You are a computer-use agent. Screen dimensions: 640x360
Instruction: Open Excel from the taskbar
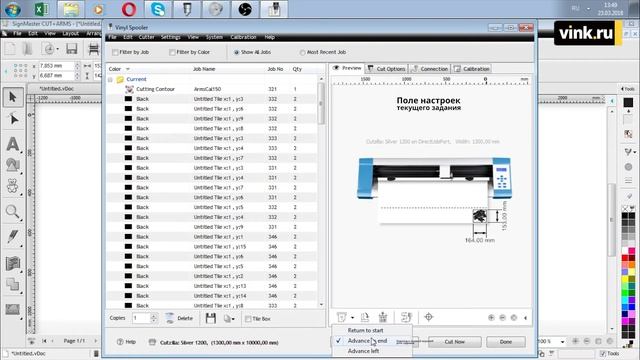pyautogui.click(x=41, y=9)
